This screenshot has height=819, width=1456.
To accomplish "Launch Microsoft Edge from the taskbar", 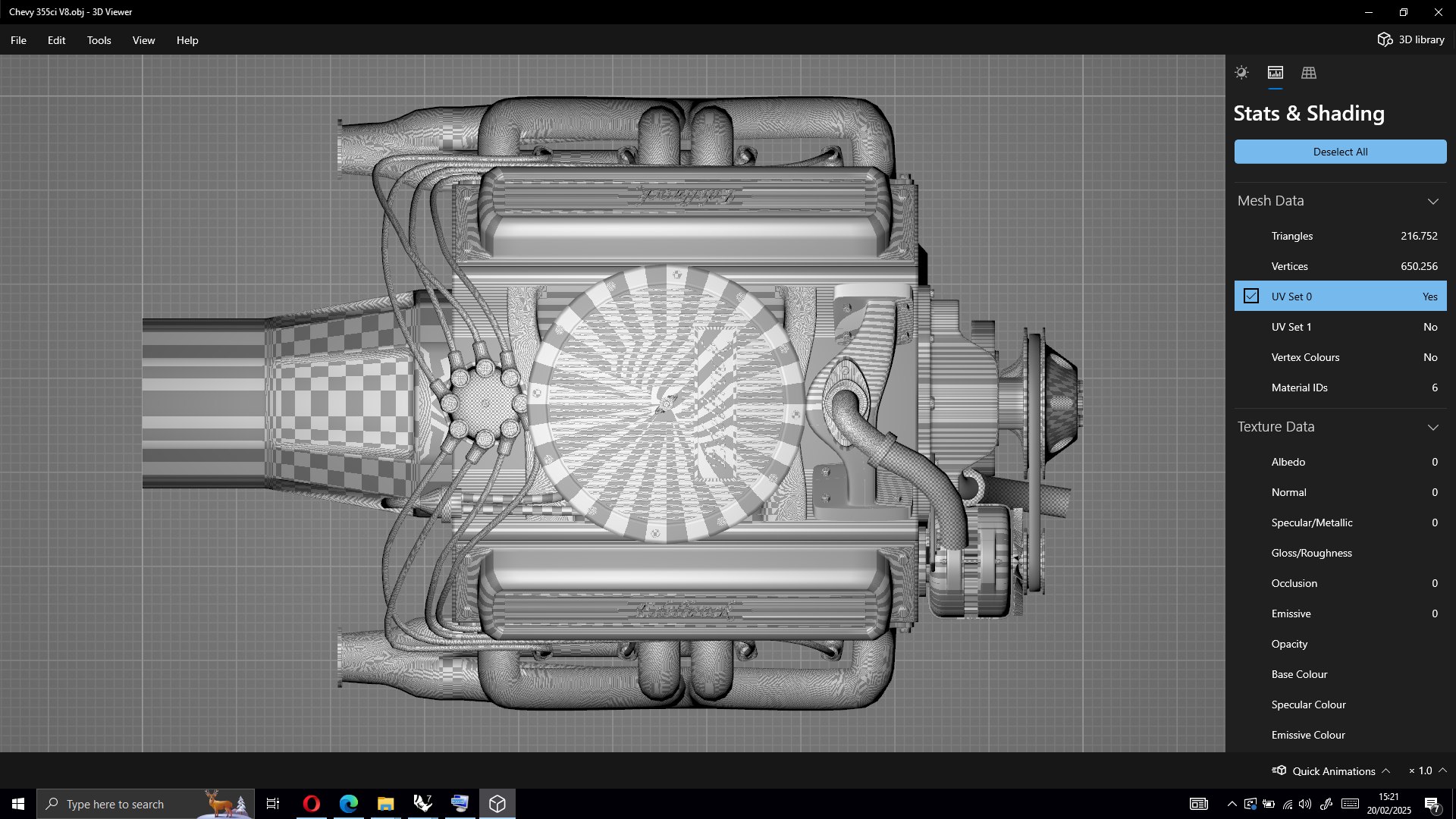I will pyautogui.click(x=348, y=804).
